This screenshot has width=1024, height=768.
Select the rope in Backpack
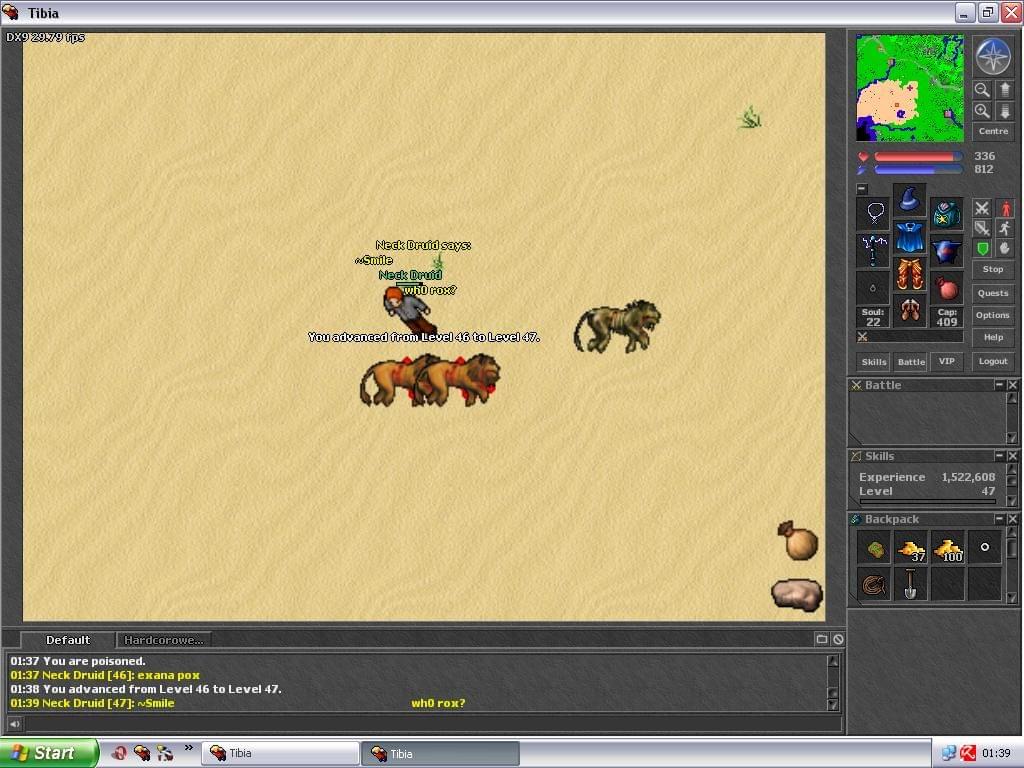point(874,584)
